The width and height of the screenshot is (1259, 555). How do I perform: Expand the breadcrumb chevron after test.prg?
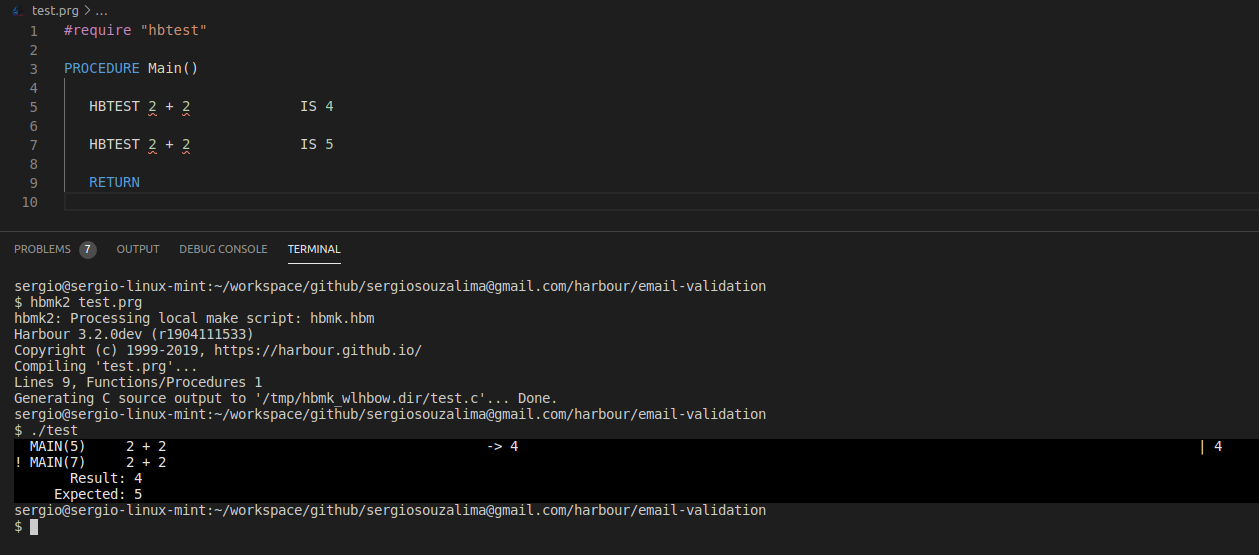pos(87,10)
